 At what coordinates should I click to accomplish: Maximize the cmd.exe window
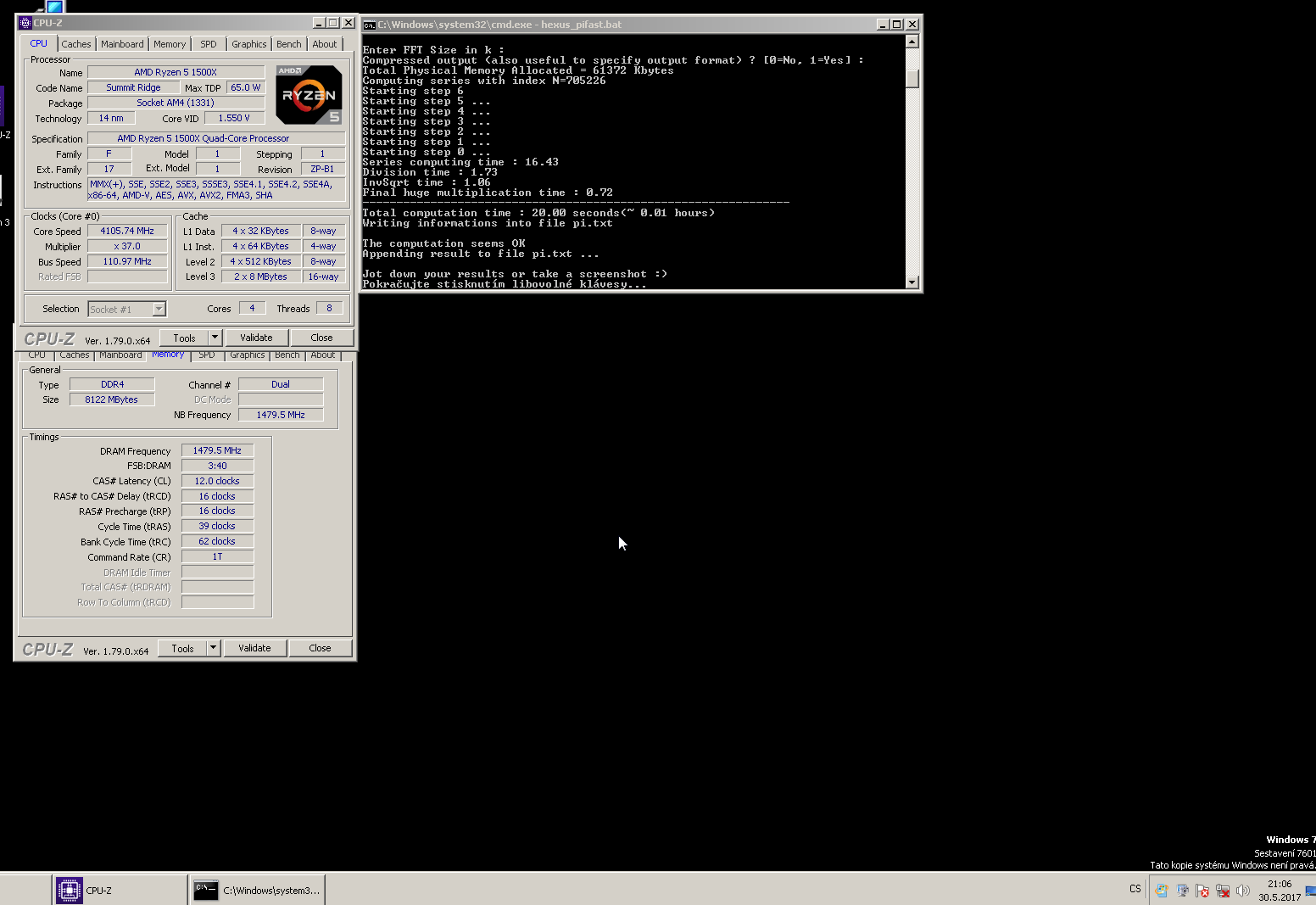pyautogui.click(x=897, y=25)
